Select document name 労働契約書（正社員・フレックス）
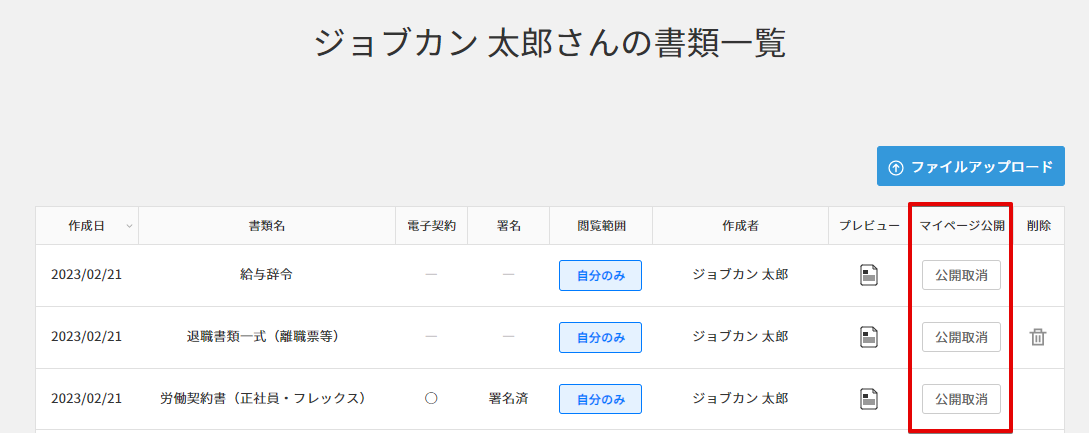This screenshot has width=1089, height=437. 263,398
